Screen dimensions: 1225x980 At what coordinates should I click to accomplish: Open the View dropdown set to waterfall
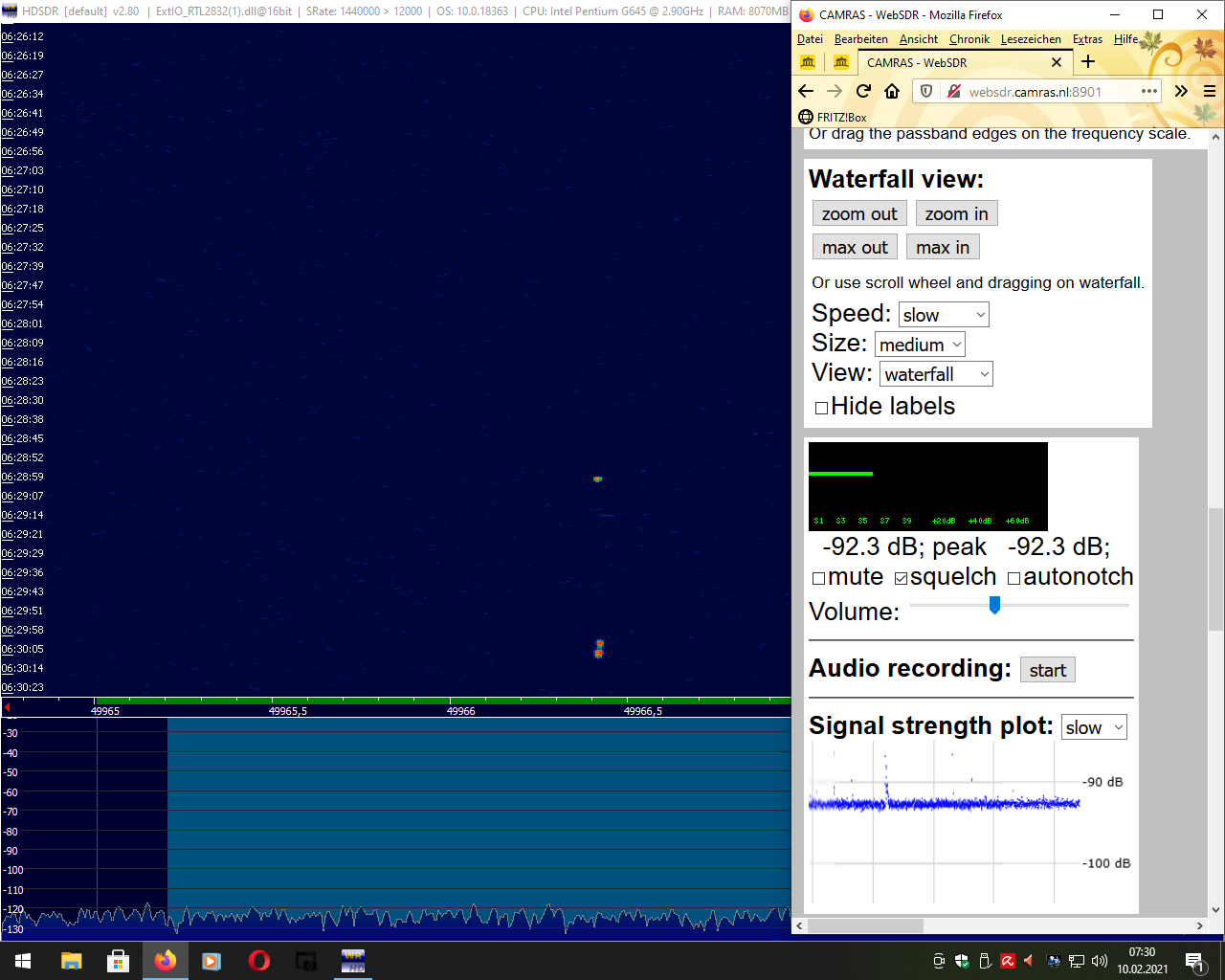click(936, 374)
